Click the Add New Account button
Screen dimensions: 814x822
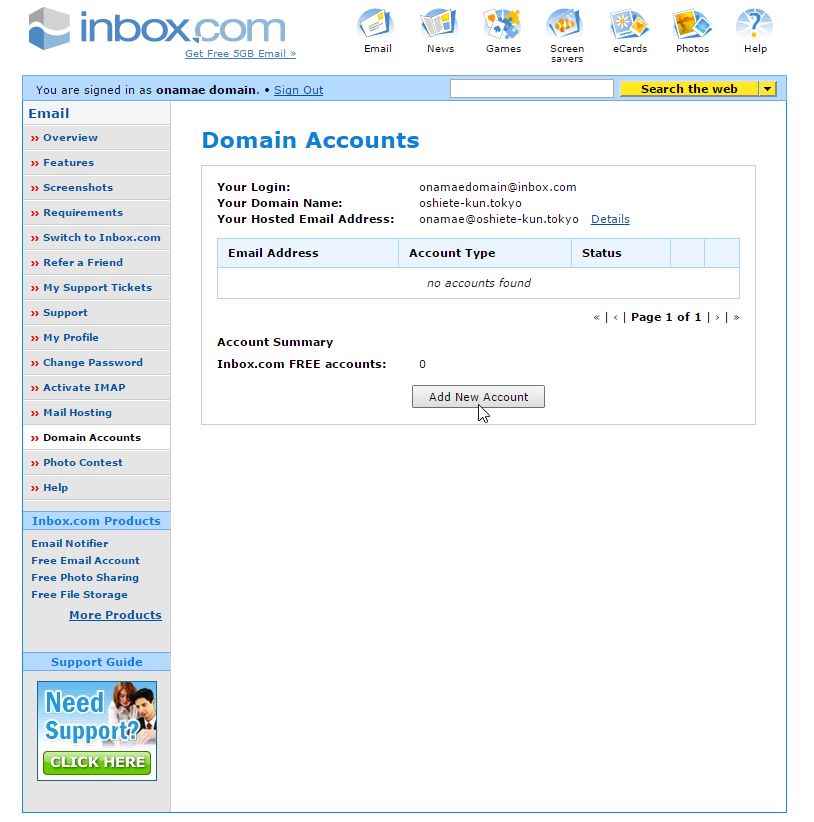[478, 397]
